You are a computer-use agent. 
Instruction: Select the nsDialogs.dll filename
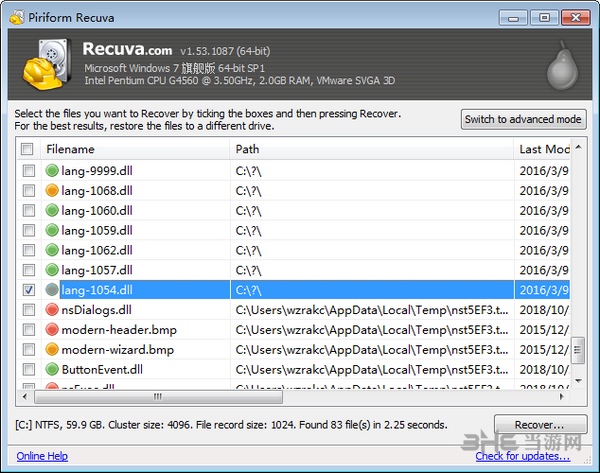coord(96,310)
